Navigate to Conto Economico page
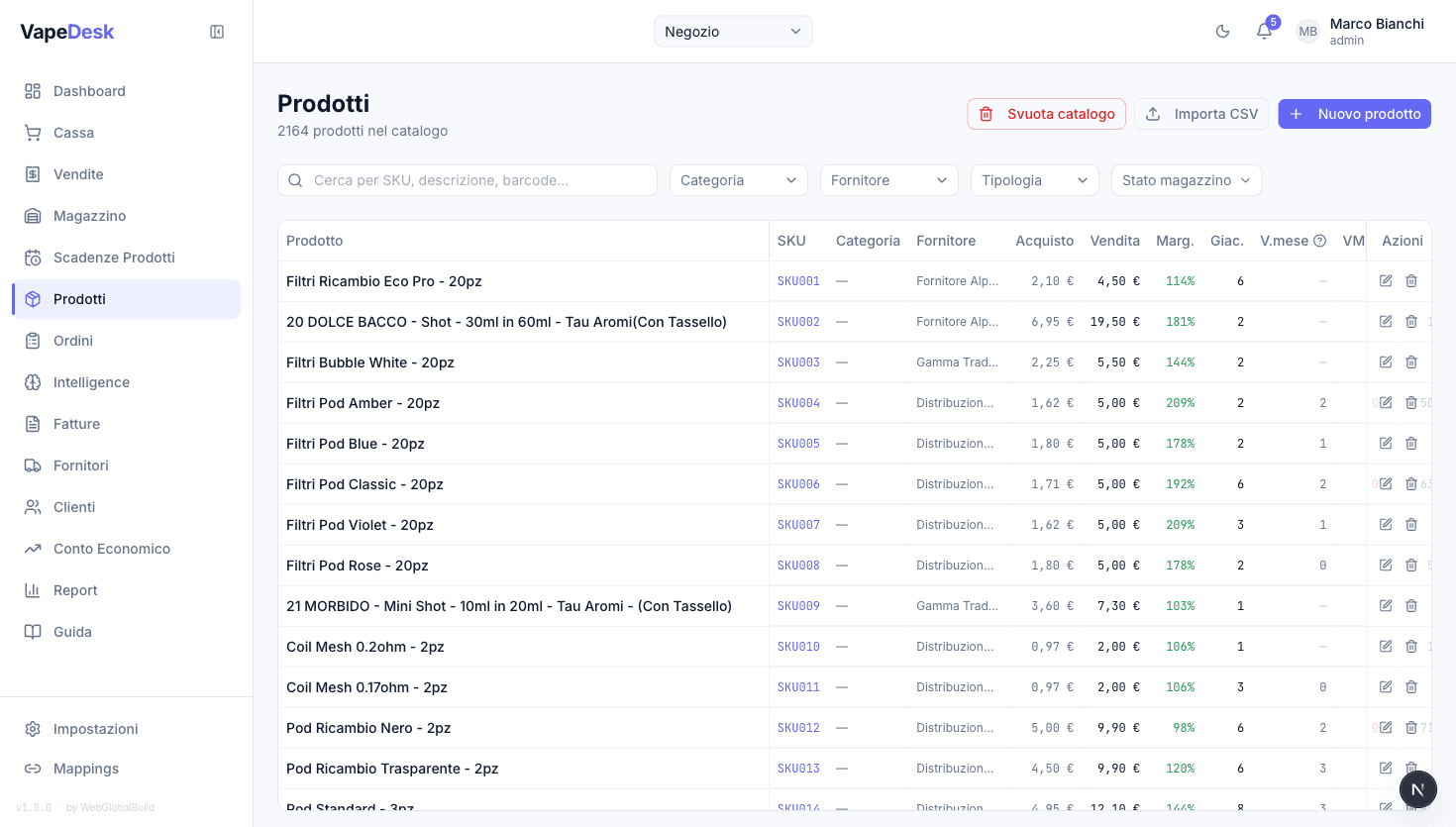The width and height of the screenshot is (1456, 827). click(x=111, y=549)
